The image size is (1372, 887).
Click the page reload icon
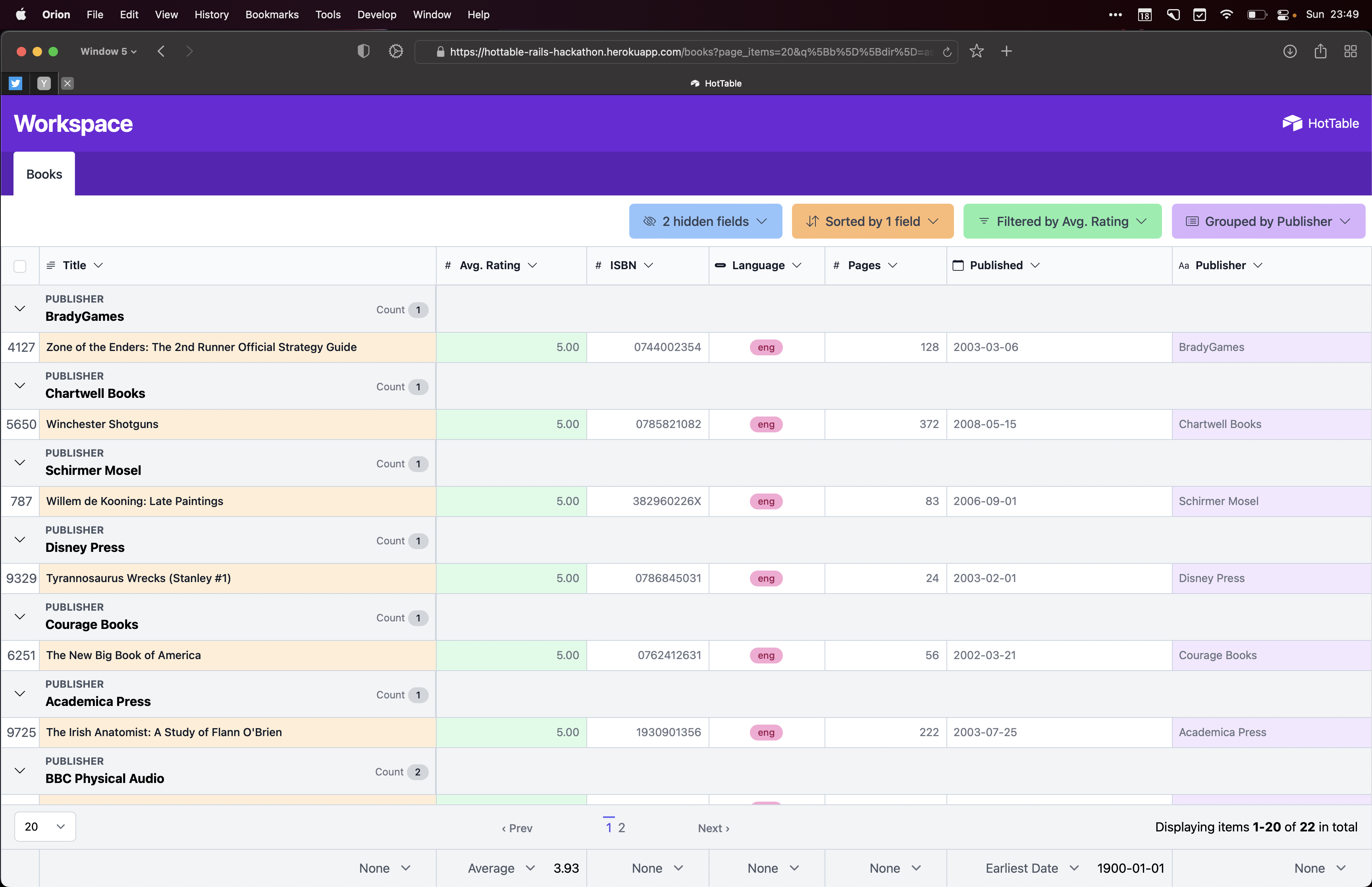[947, 52]
